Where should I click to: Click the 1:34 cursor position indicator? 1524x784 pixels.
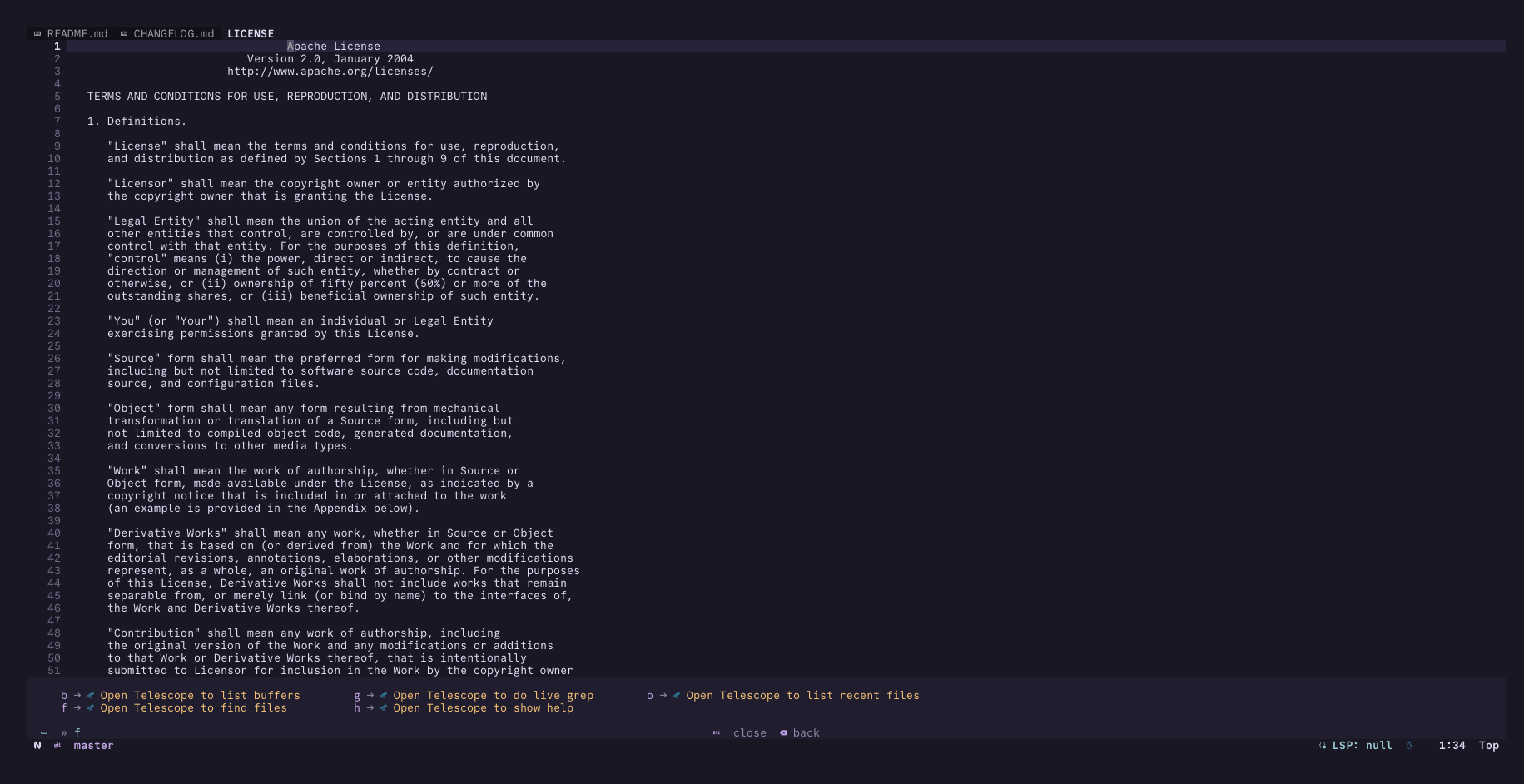1452,746
